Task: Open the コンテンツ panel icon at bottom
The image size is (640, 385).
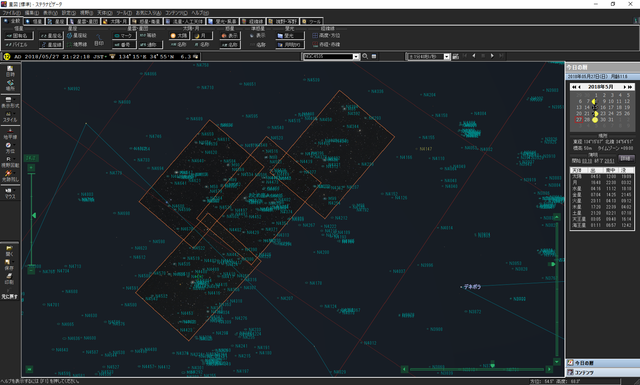Action: pyautogui.click(x=570, y=372)
